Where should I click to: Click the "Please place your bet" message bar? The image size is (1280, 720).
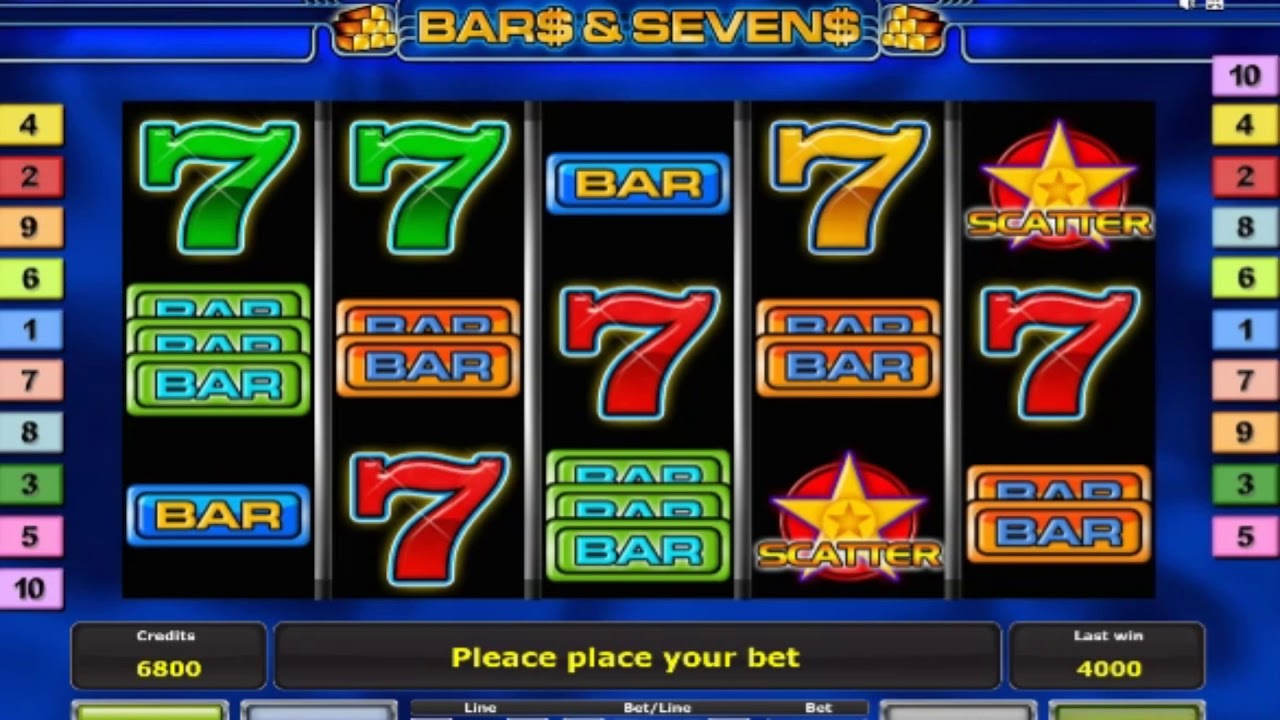point(637,656)
